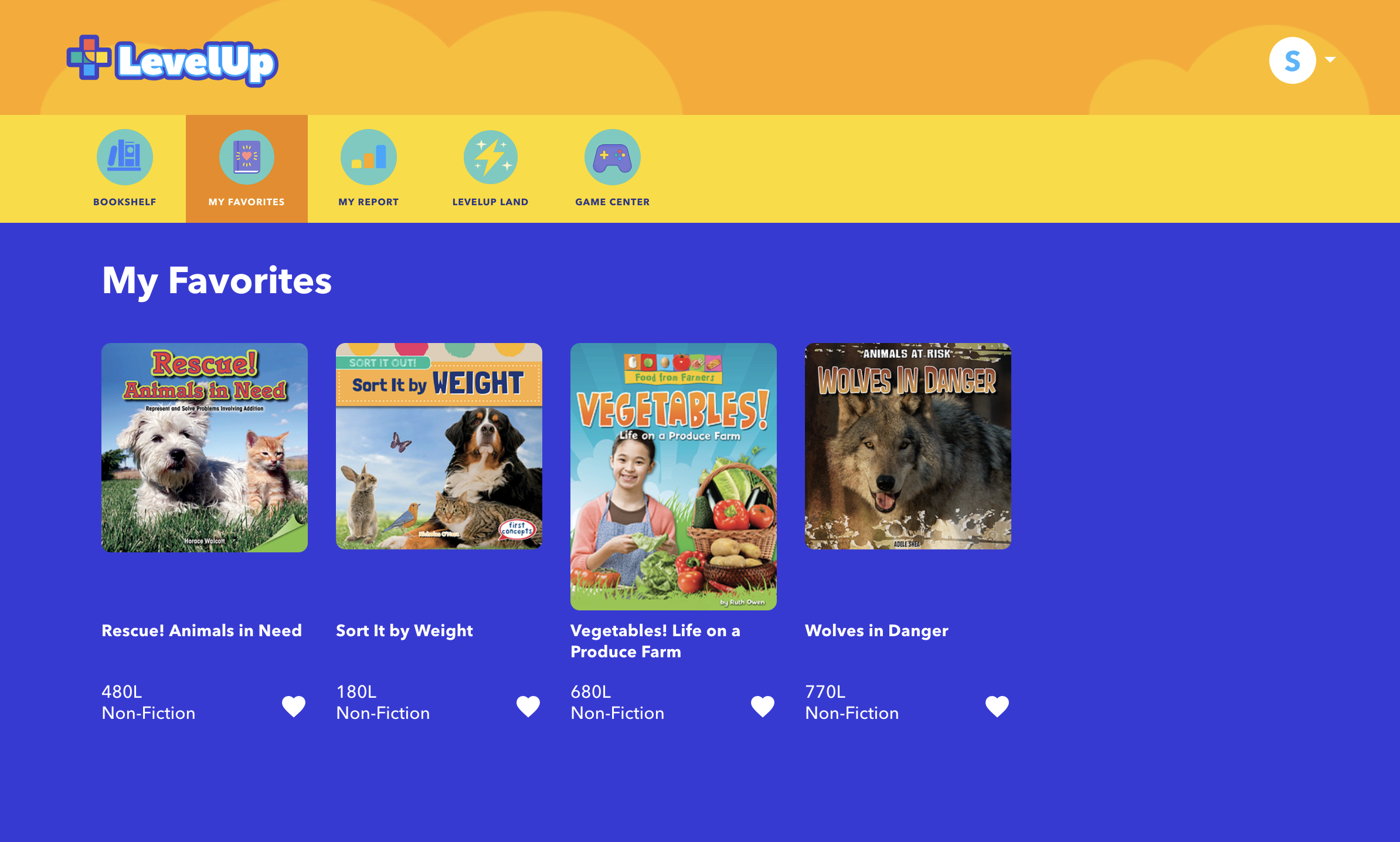This screenshot has width=1400, height=842.
Task: Select the My Favorites heart-book icon
Action: pos(247,157)
